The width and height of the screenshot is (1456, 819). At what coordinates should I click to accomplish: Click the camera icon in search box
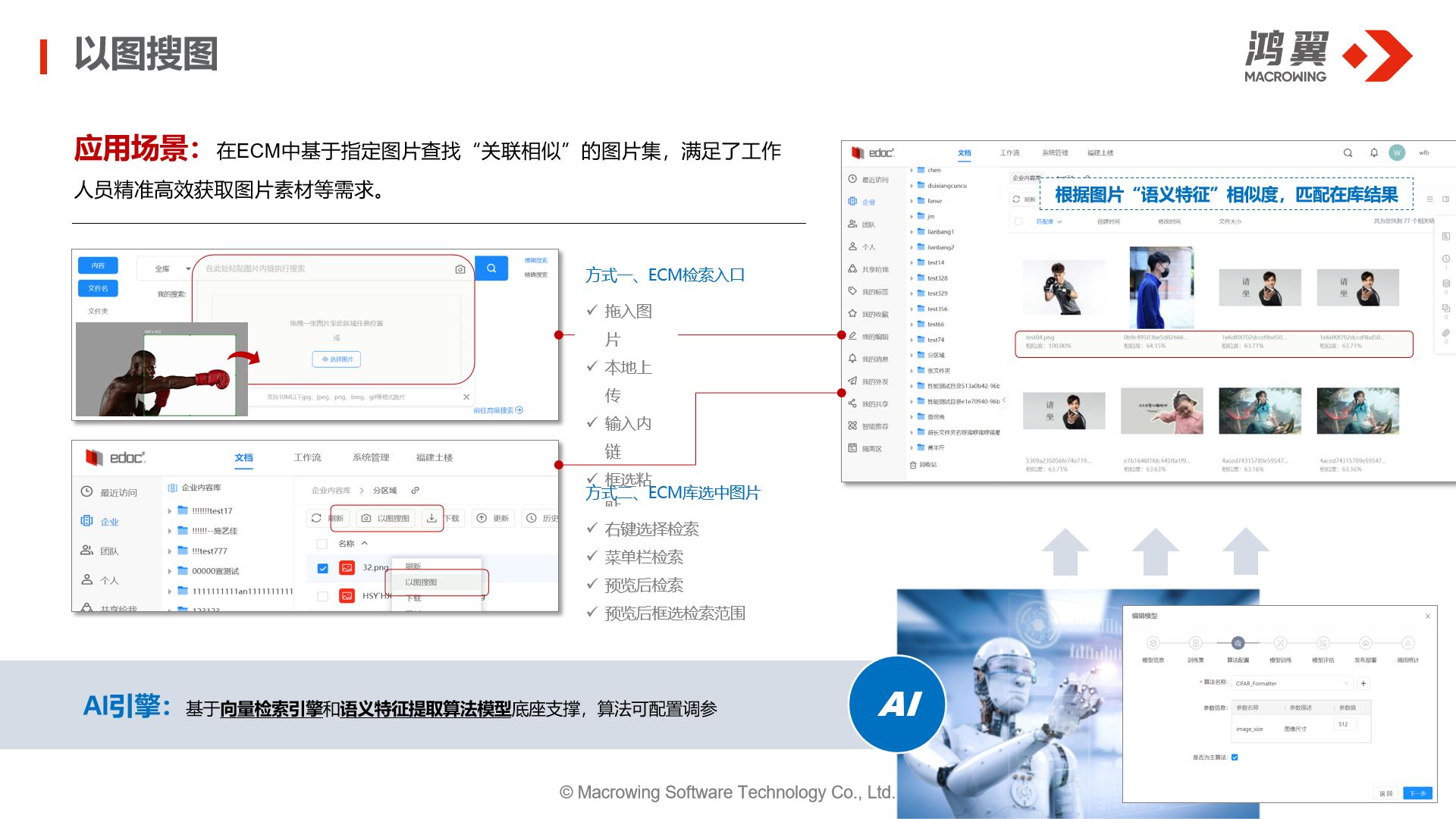pyautogui.click(x=460, y=269)
